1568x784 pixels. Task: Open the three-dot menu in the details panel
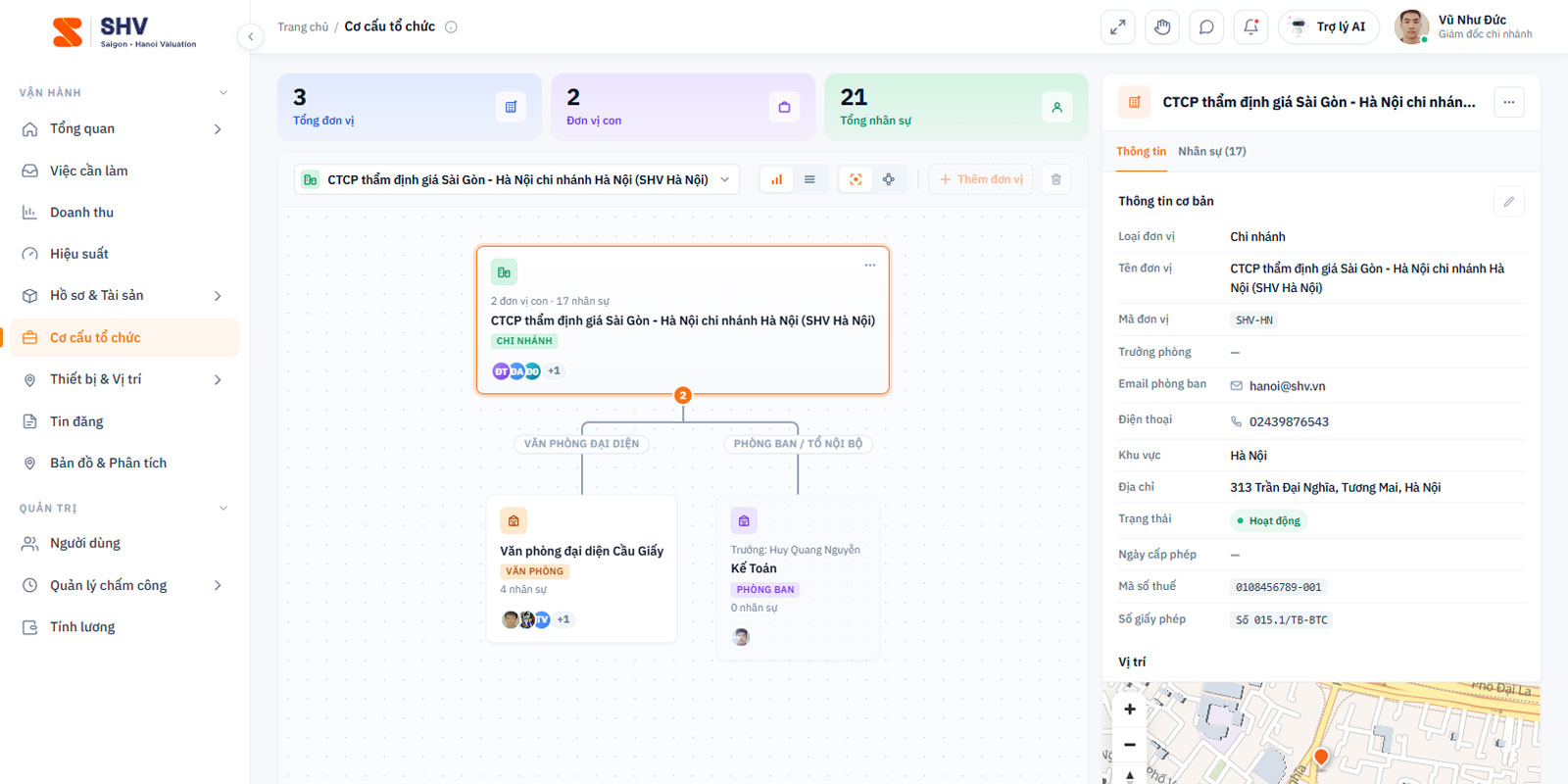click(x=1508, y=102)
